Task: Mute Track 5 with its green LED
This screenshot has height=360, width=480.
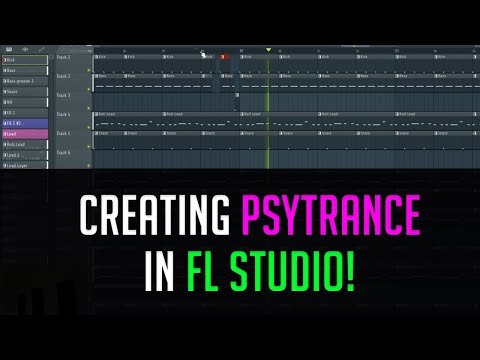Action: click(89, 147)
